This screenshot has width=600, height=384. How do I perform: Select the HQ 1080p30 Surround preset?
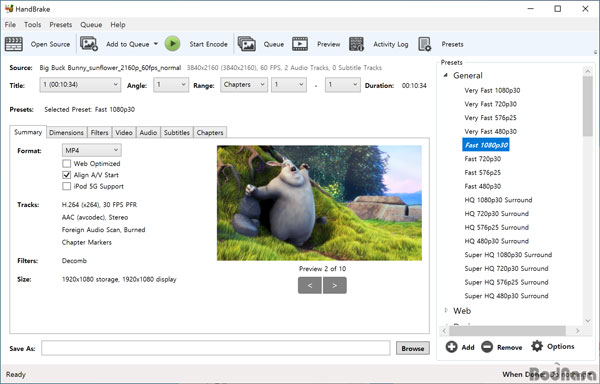pos(498,200)
